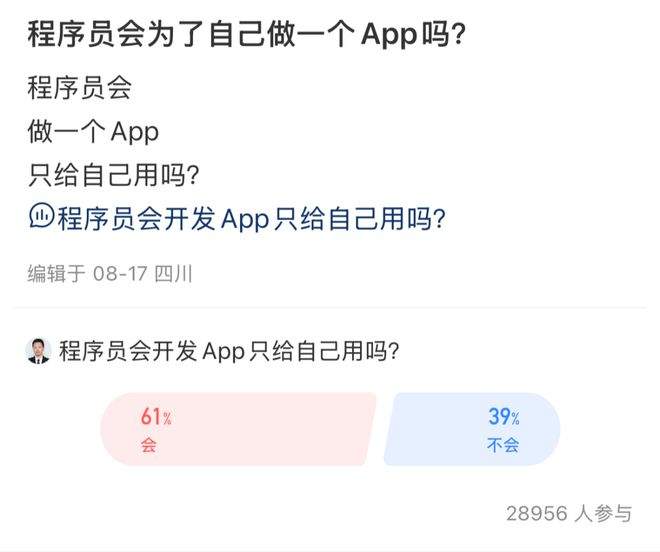Select the poll question beside the avatar

coord(230,351)
